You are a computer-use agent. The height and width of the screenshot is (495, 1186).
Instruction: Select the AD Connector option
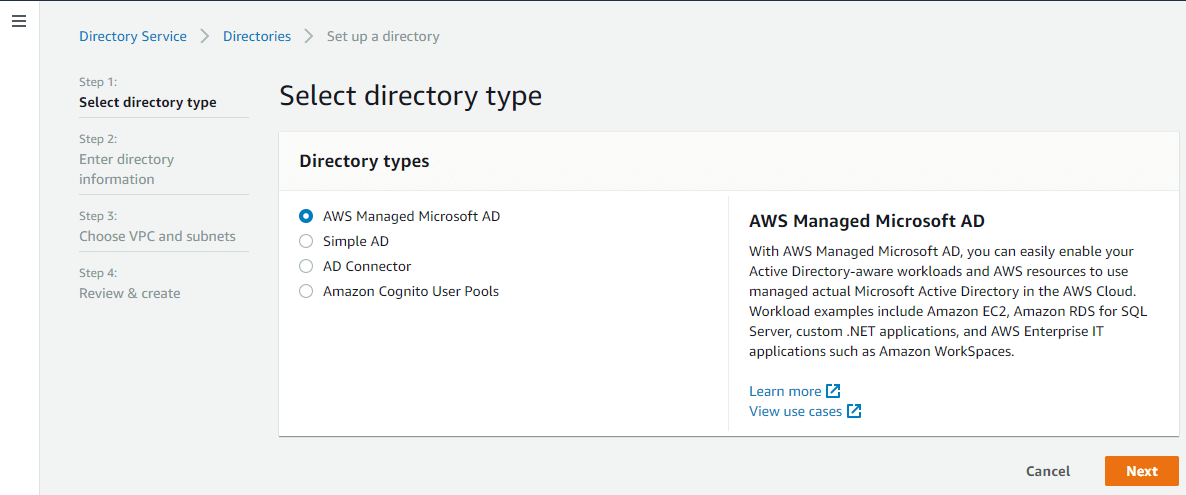click(x=306, y=266)
